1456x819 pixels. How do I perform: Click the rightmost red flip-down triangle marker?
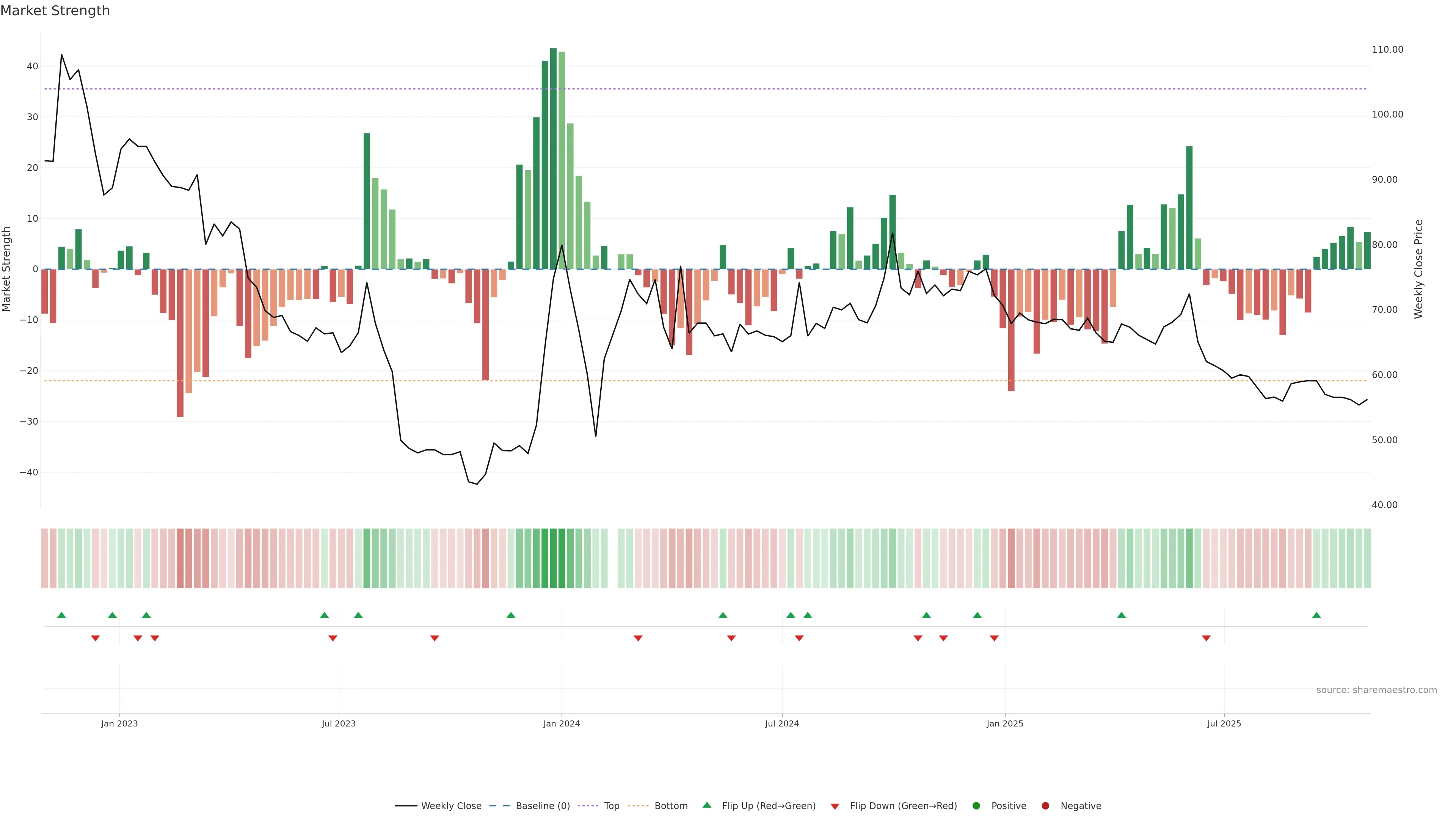pyautogui.click(x=1206, y=638)
